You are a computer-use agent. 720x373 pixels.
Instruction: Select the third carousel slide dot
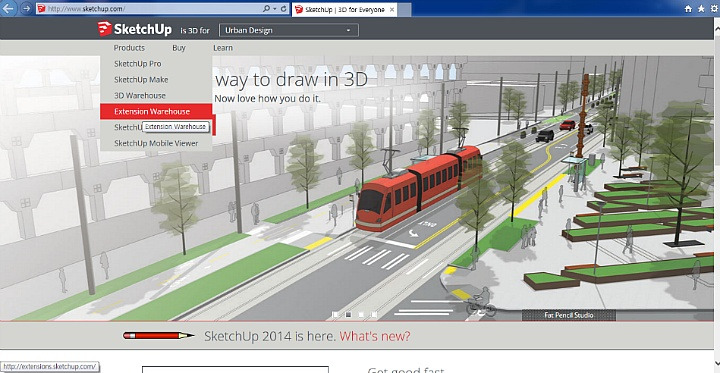(x=361, y=315)
